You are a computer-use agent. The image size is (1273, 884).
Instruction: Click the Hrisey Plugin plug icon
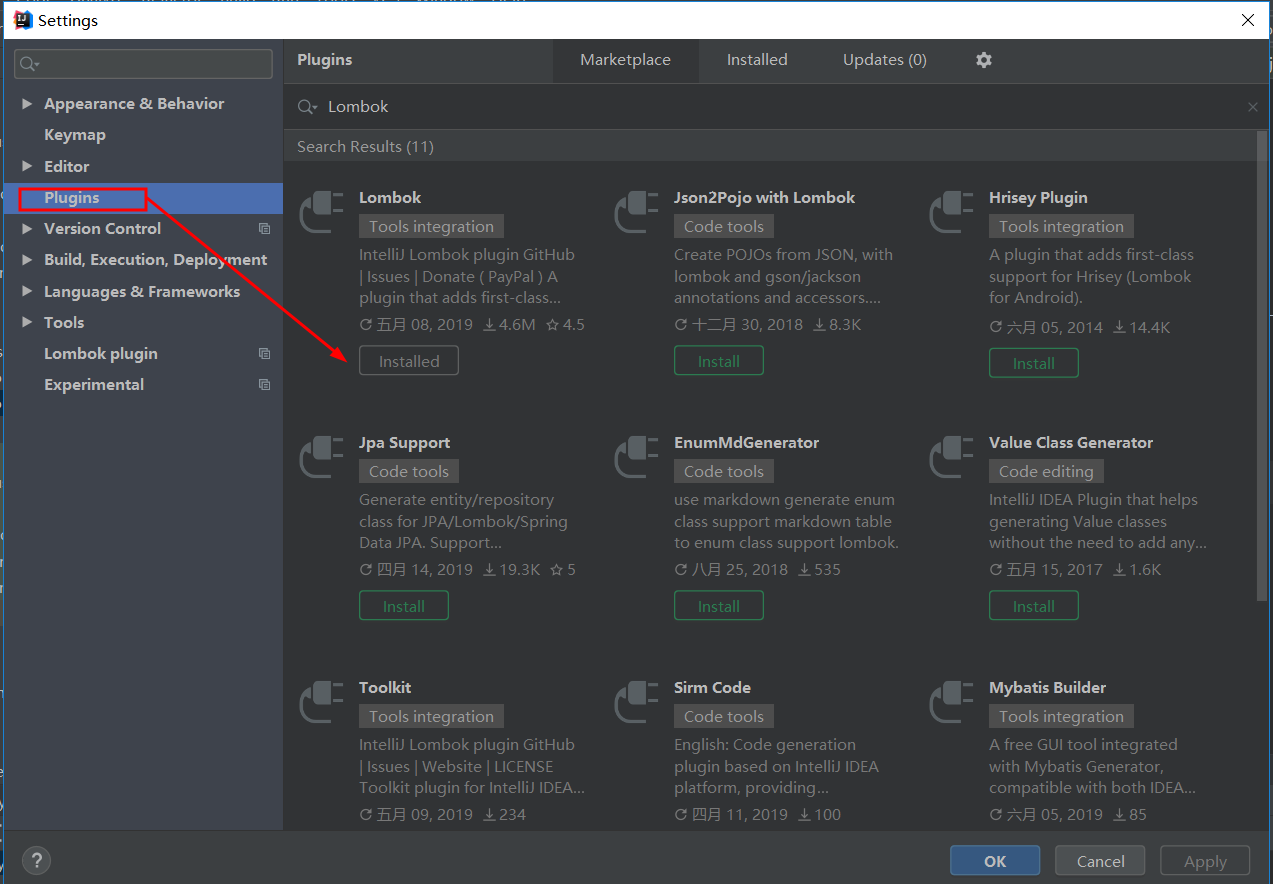click(x=952, y=212)
